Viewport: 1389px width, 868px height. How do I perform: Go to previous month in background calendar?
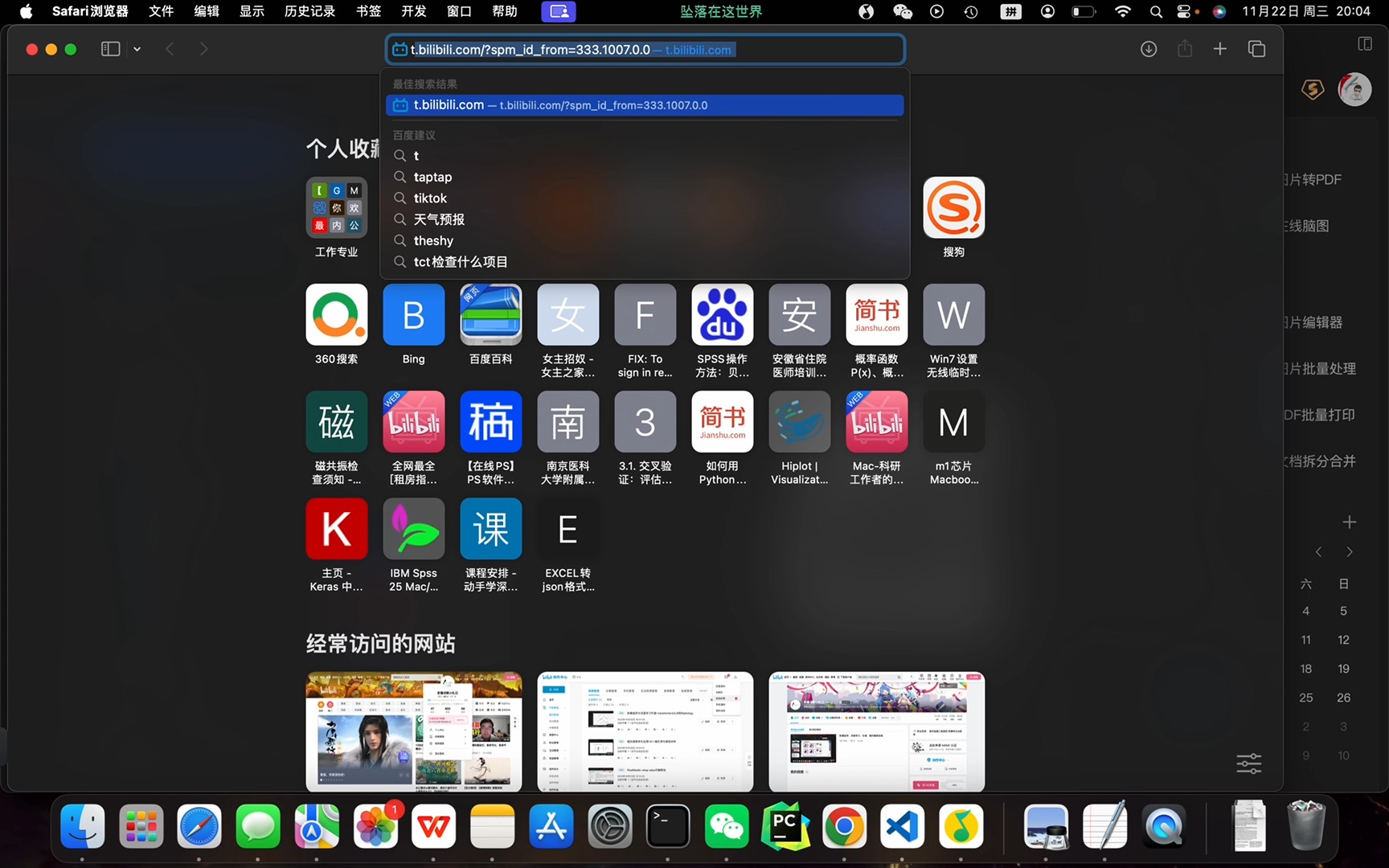pos(1318,552)
